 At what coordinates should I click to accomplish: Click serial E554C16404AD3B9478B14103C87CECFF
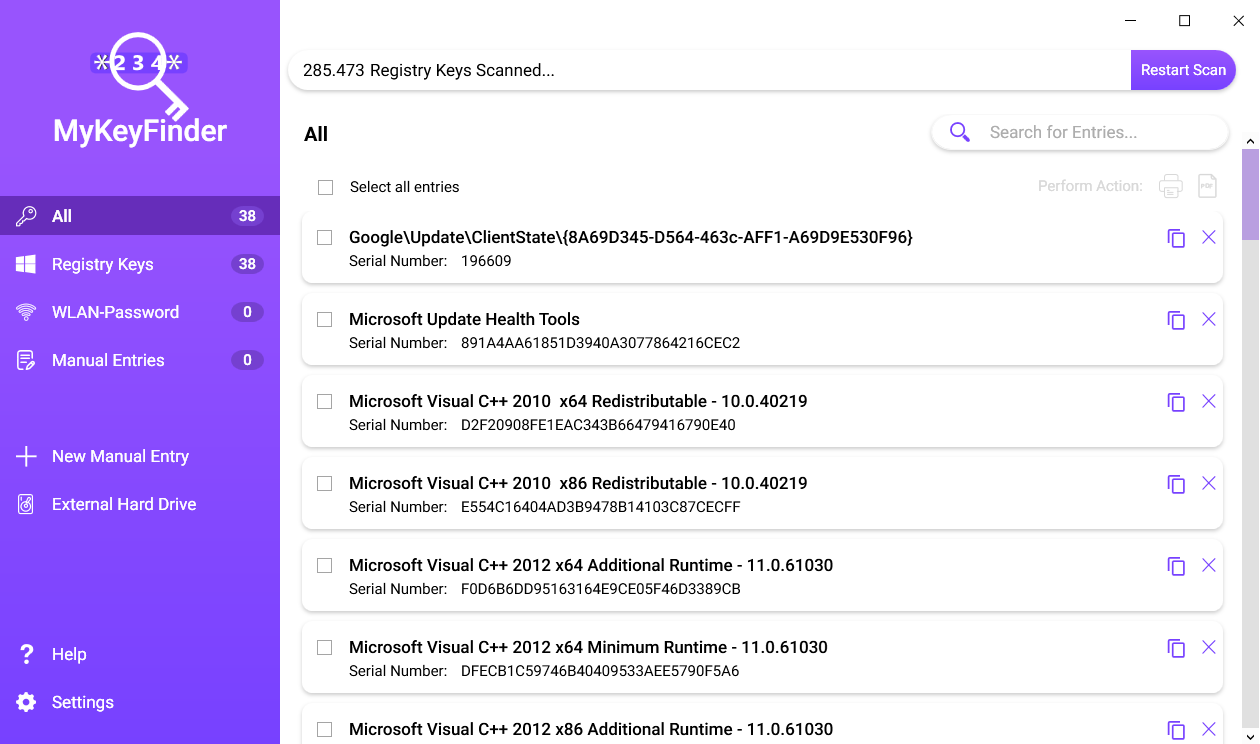[600, 507]
